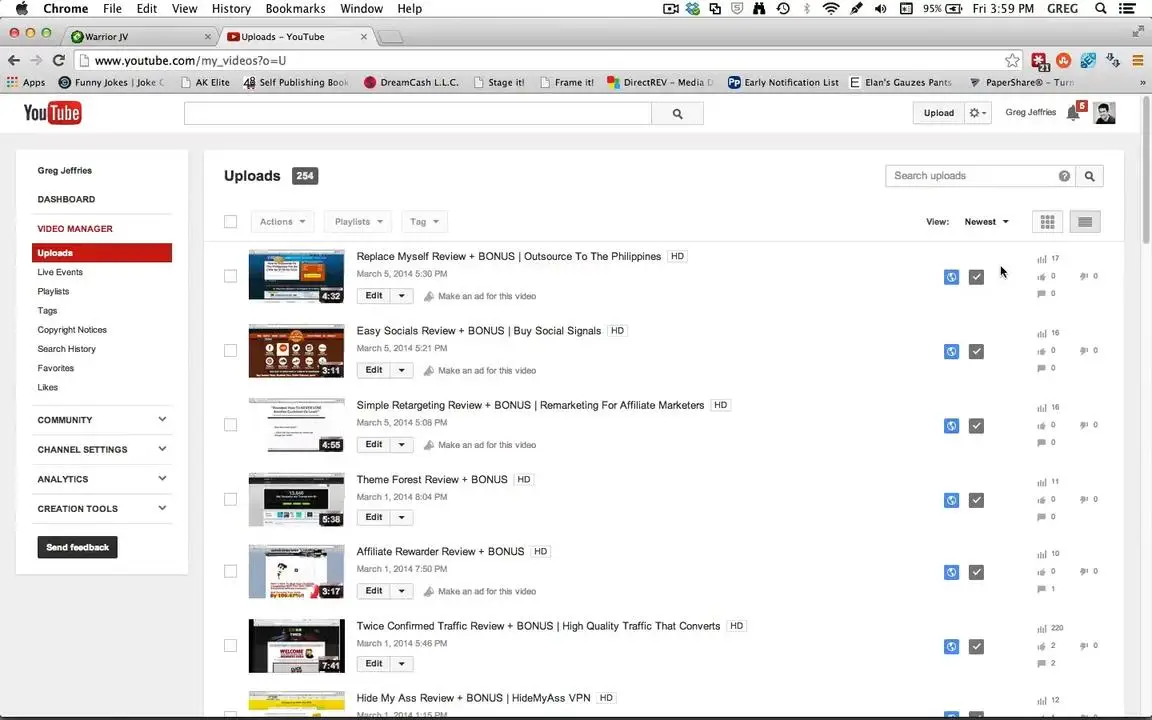Viewport: 1152px width, 720px height.
Task: Check the Simple Retargeting Review video checkbox
Action: (x=231, y=425)
